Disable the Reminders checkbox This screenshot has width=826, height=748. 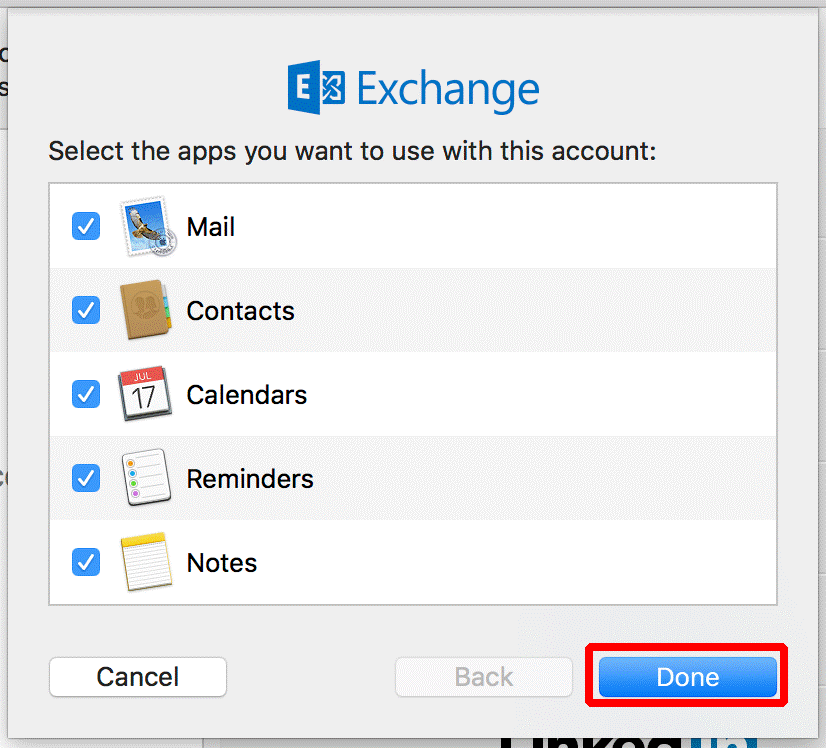click(x=86, y=478)
